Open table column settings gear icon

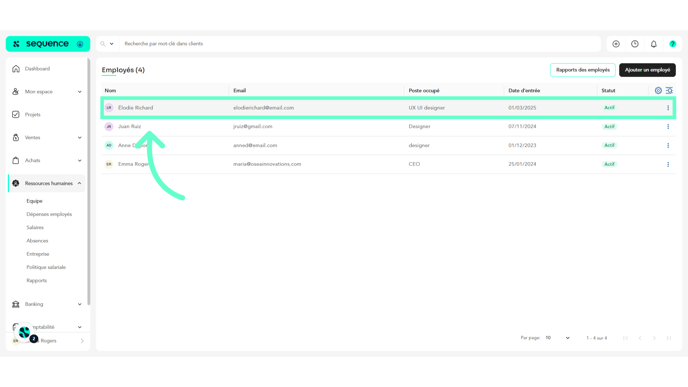(658, 90)
